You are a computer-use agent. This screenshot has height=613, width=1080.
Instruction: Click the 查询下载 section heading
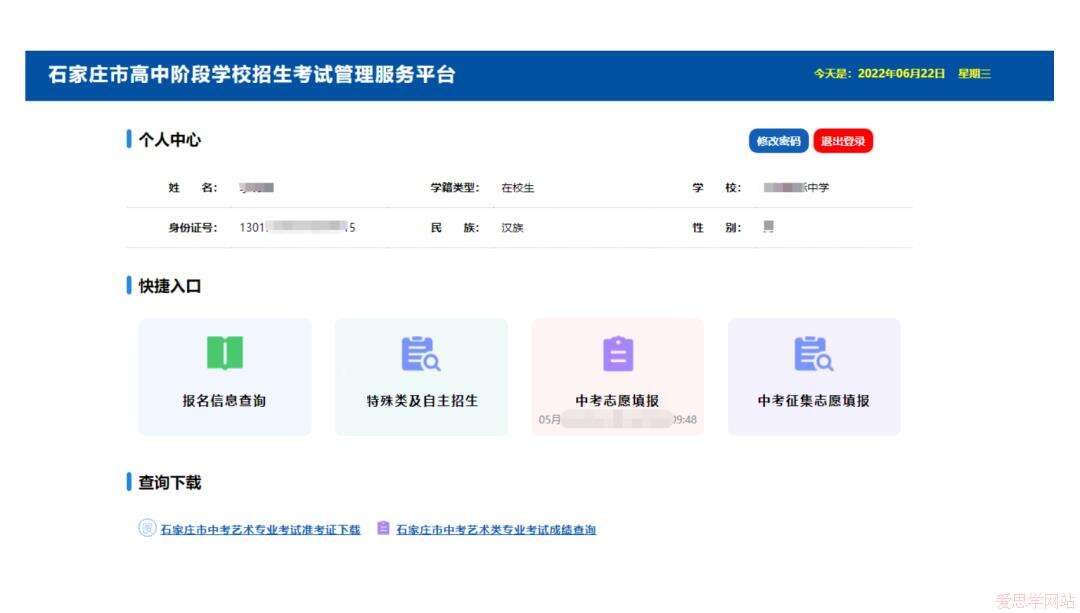169,483
